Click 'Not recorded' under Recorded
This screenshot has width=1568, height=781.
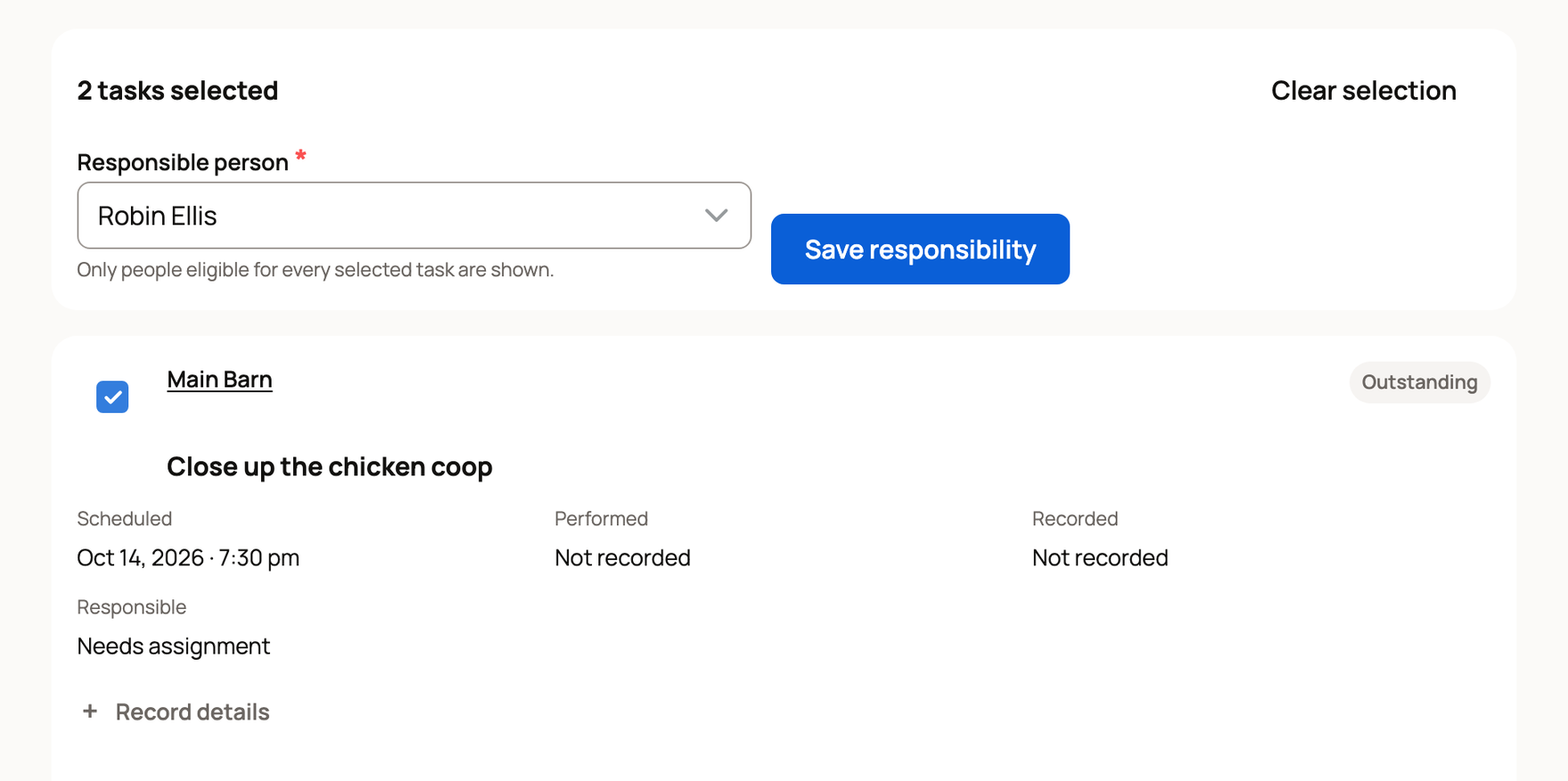tap(1100, 558)
